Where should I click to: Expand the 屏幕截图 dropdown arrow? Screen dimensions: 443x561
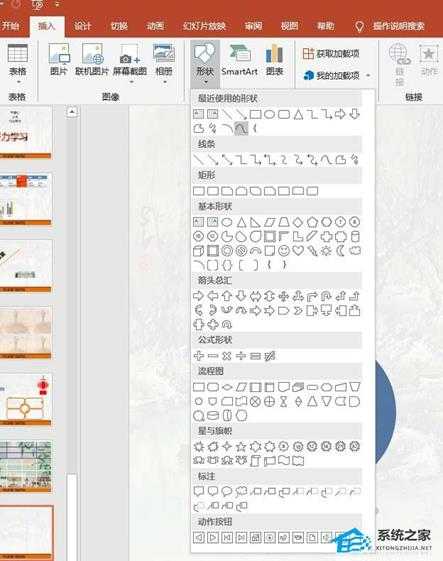(131, 83)
